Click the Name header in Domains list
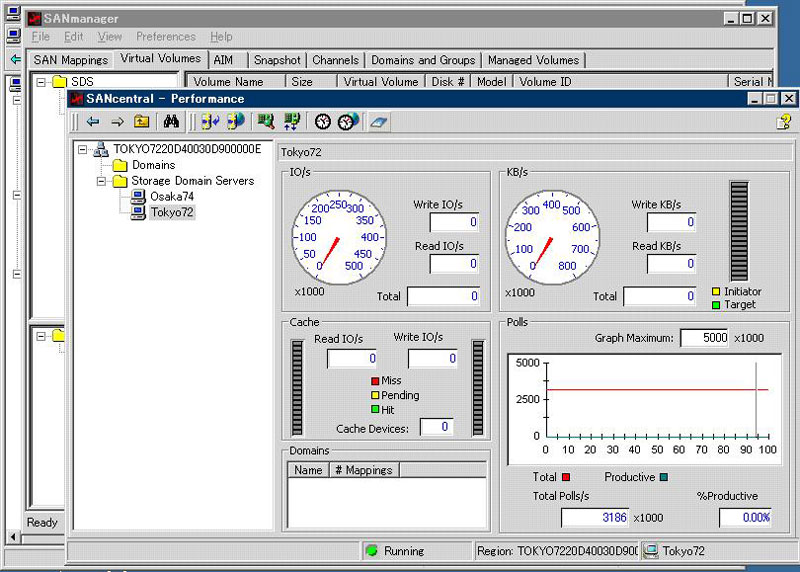This screenshot has width=800, height=572. (x=308, y=470)
